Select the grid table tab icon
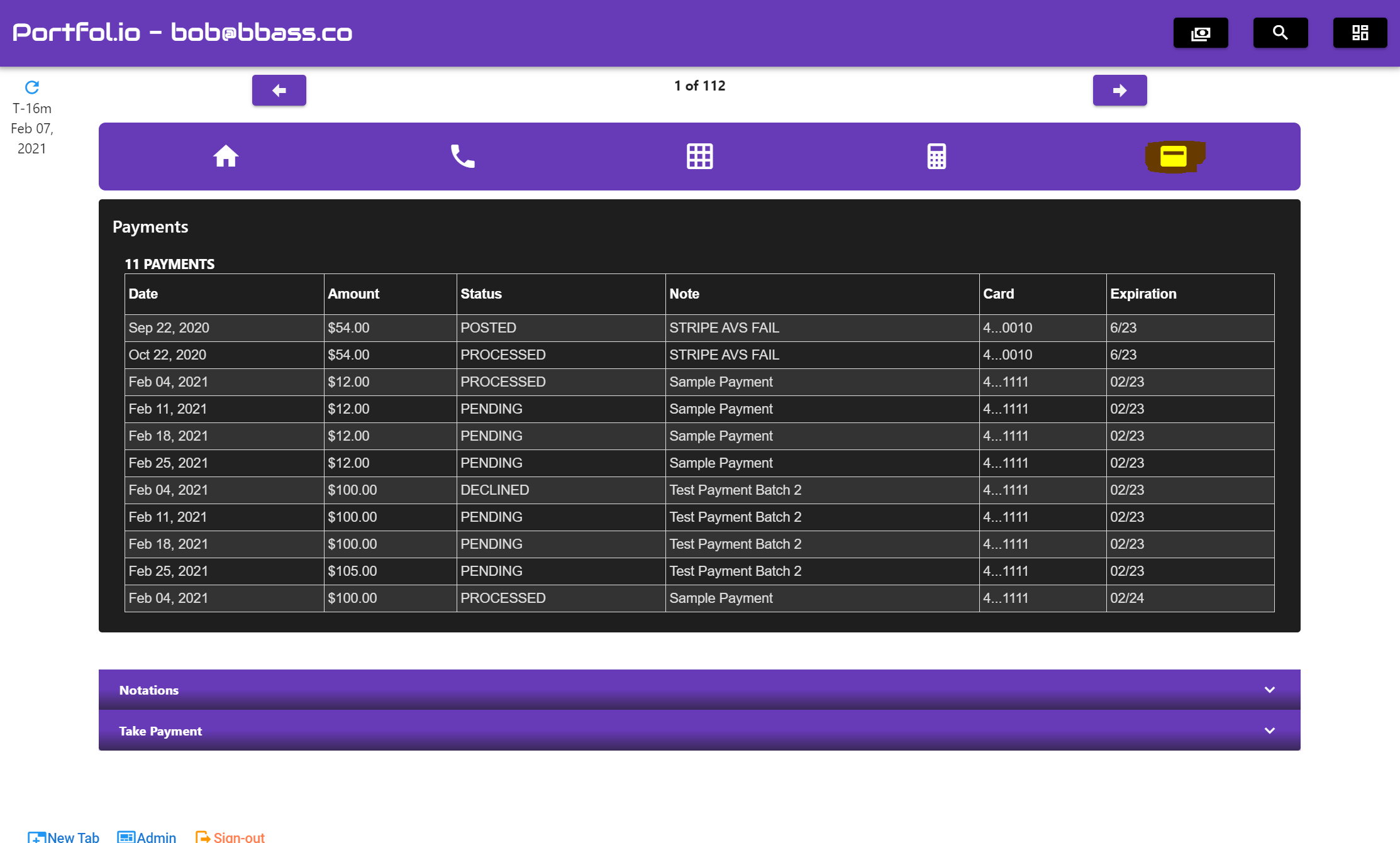The image size is (1400, 843). (x=699, y=156)
